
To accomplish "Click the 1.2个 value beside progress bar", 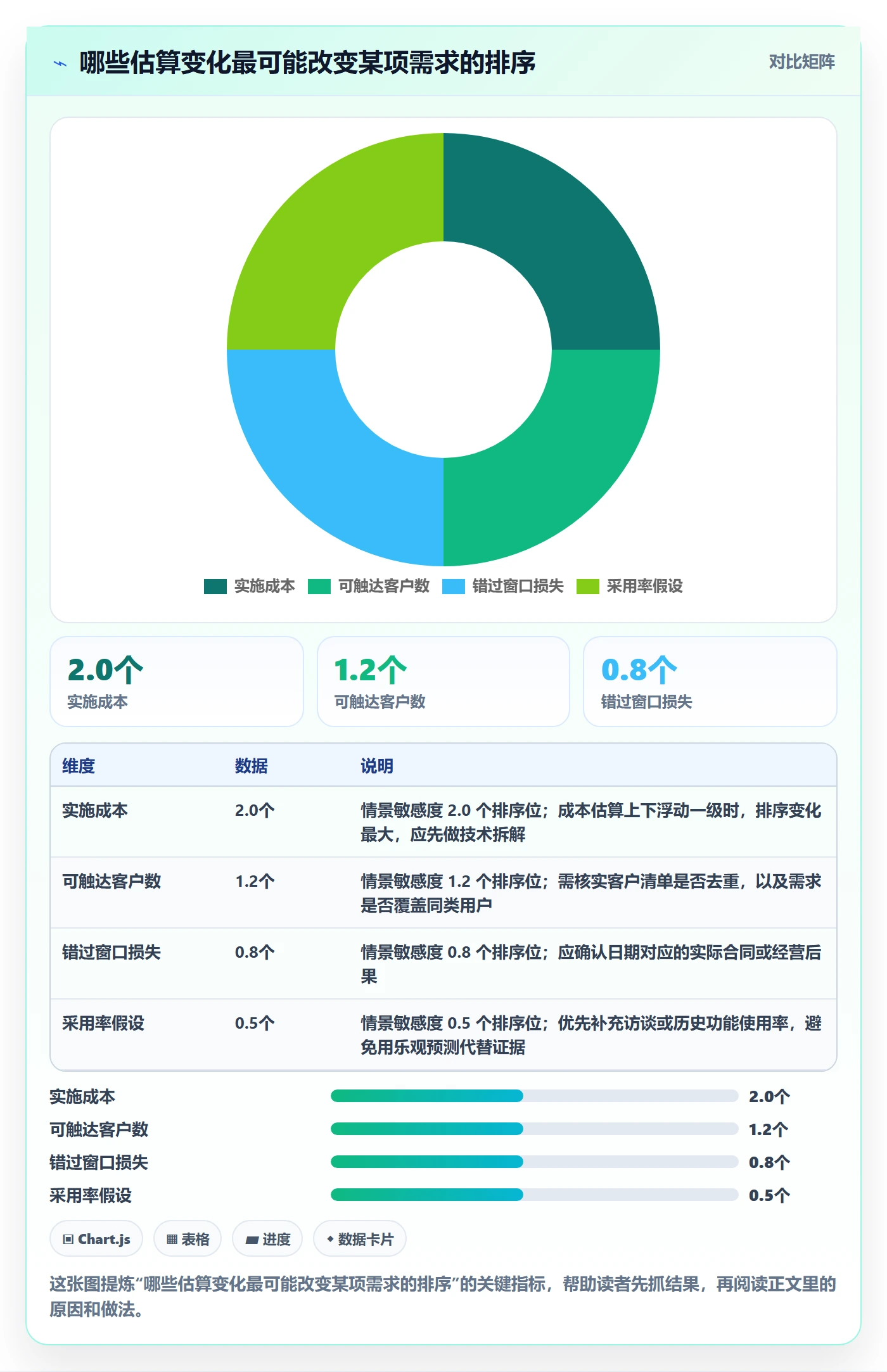I will click(769, 1129).
